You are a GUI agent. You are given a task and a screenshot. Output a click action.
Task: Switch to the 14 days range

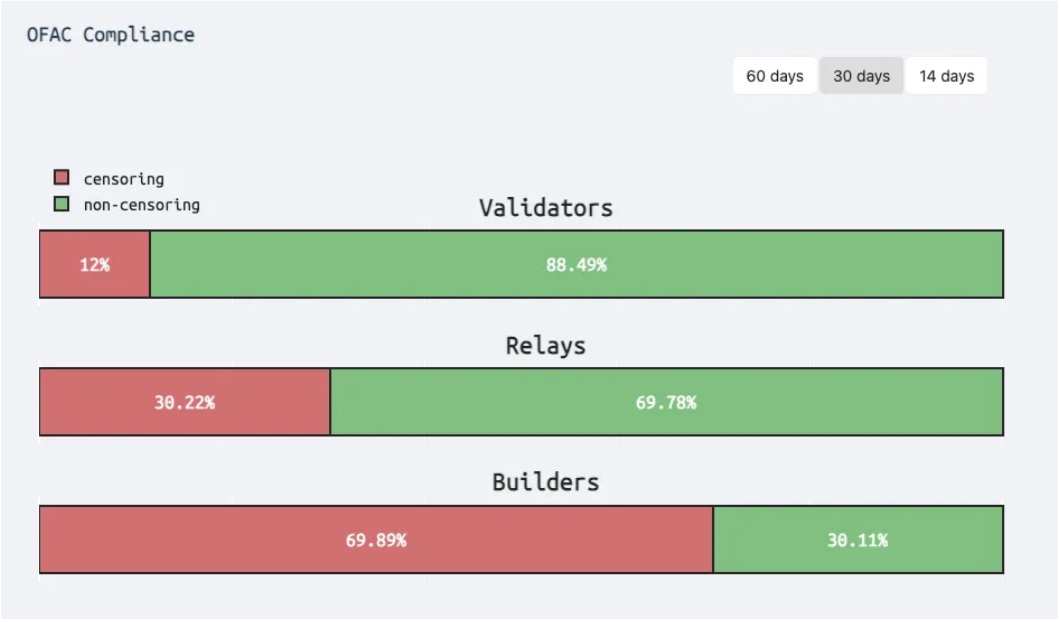946,76
